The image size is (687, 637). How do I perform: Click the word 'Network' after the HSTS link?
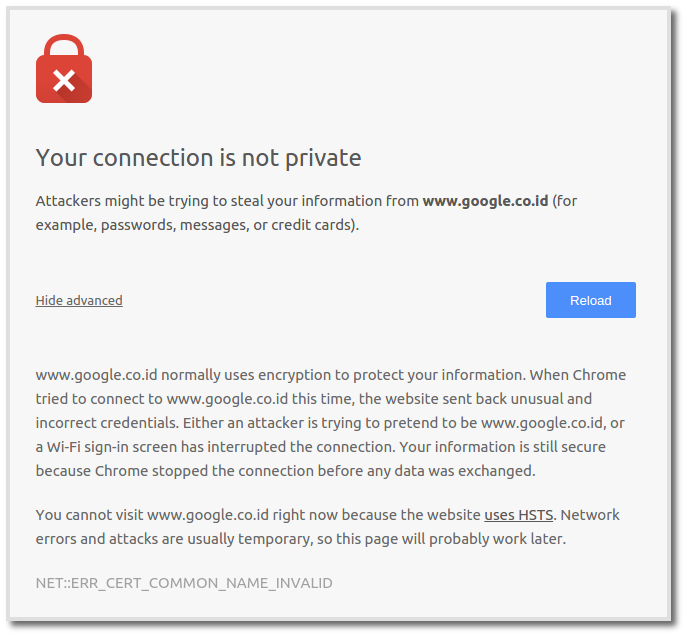point(590,515)
